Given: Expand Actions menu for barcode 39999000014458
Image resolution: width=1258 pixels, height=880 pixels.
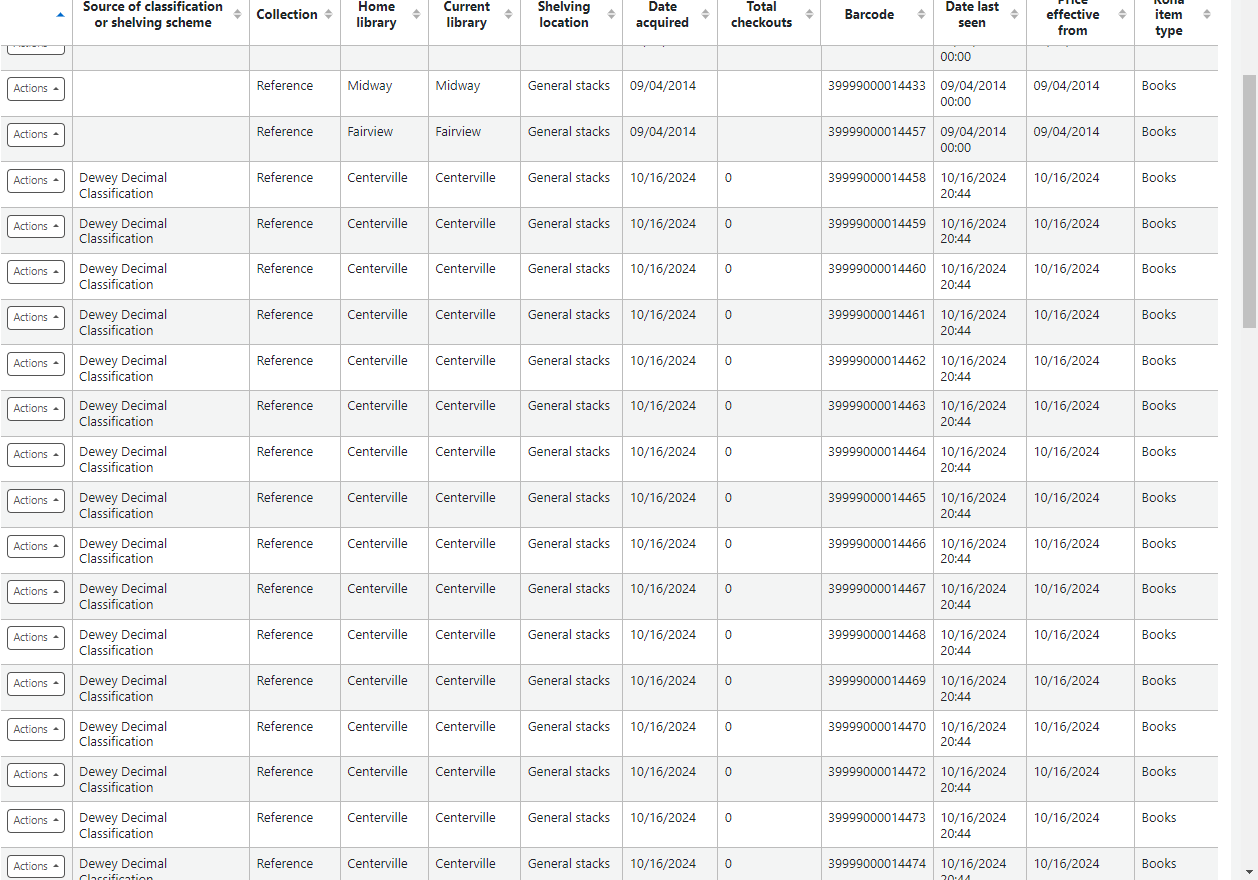Looking at the screenshot, I should [x=36, y=181].
